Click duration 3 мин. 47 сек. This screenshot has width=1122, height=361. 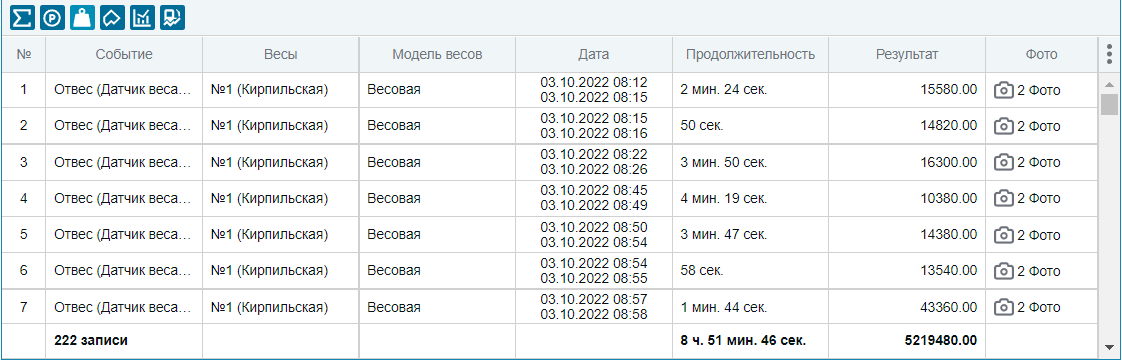[723, 235]
